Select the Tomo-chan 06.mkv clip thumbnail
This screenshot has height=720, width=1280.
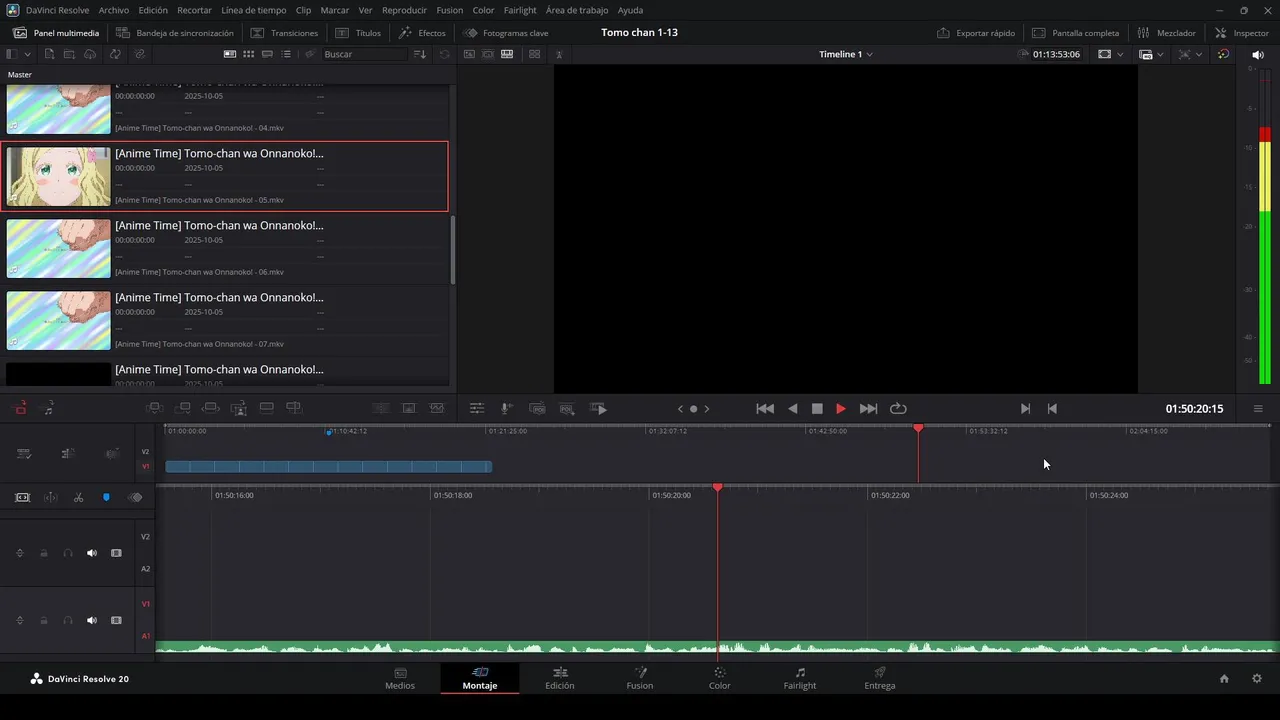coord(59,248)
